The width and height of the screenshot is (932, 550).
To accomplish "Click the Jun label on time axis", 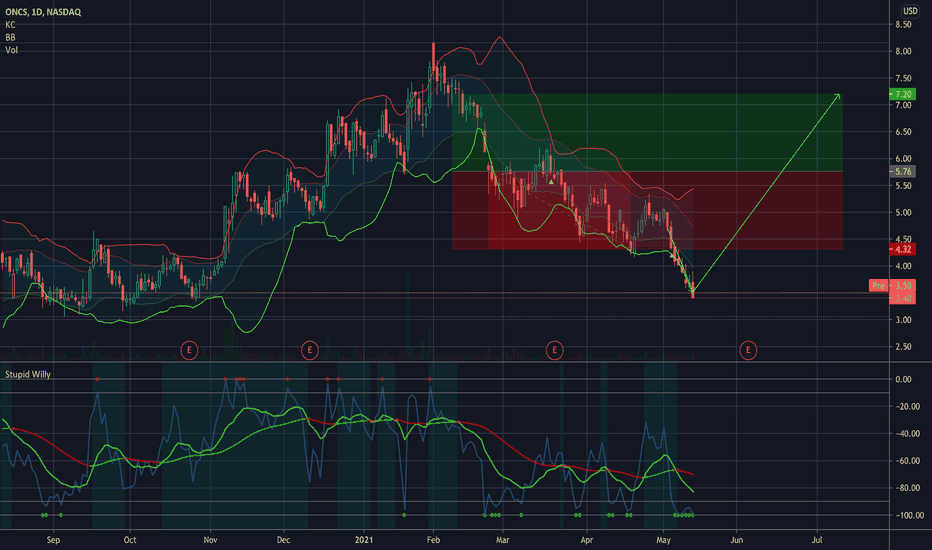I will pos(736,540).
